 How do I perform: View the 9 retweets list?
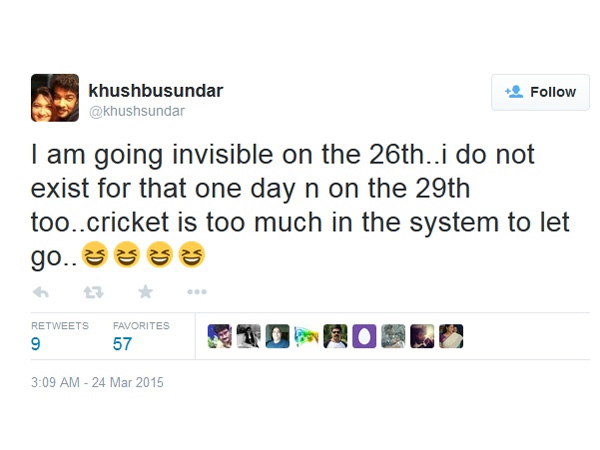(x=37, y=345)
